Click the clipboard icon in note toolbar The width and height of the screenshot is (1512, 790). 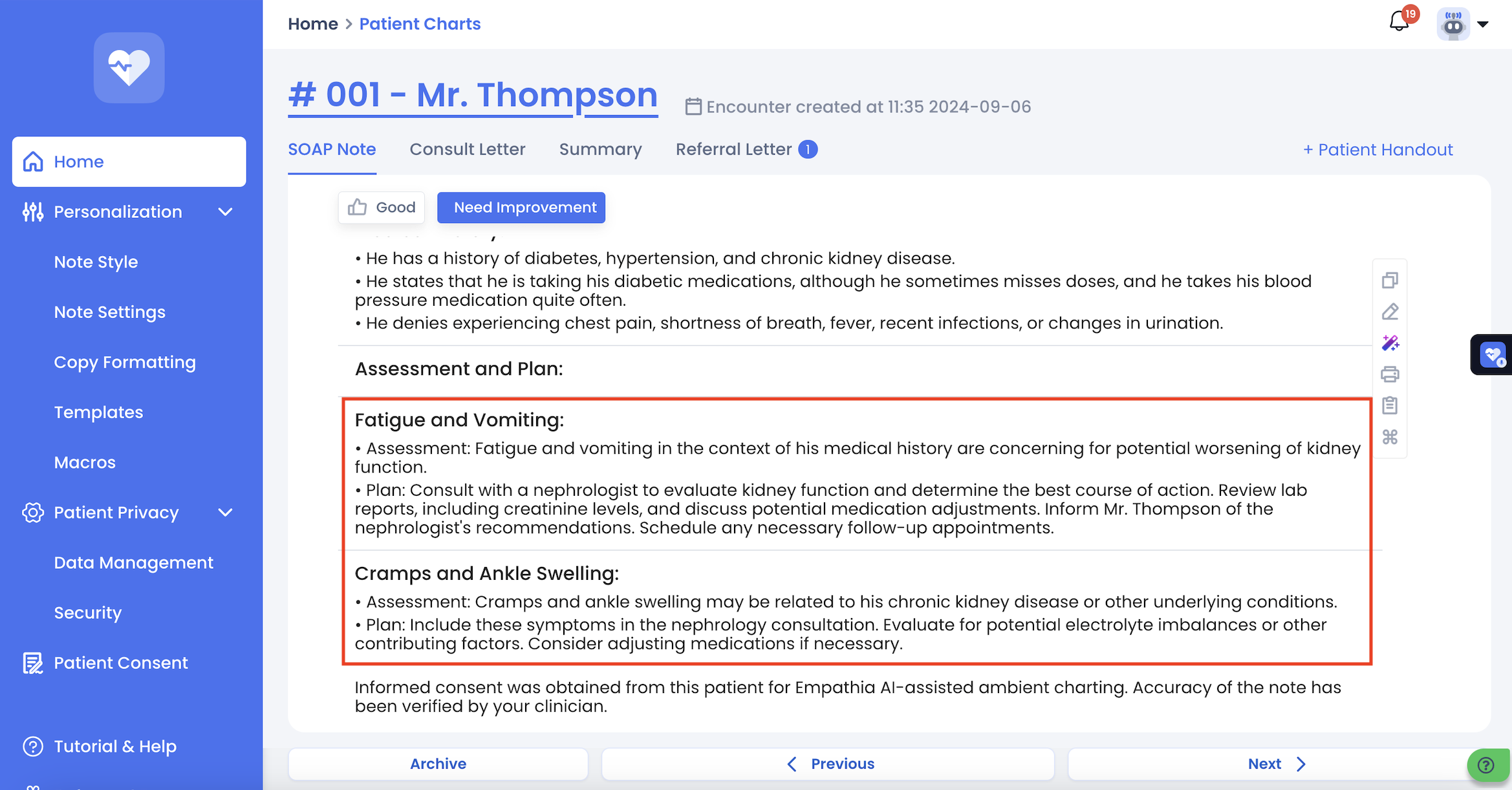(1390, 405)
